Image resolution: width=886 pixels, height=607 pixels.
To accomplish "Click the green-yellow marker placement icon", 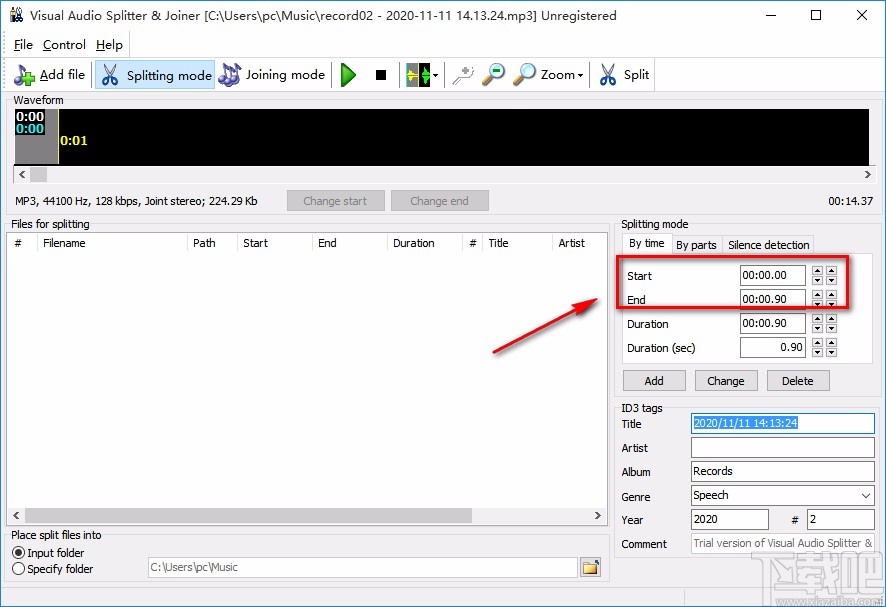I will (x=418, y=75).
